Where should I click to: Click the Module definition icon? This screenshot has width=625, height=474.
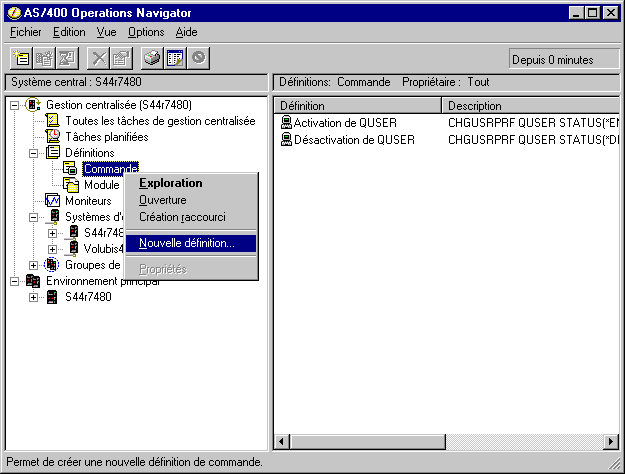71,185
